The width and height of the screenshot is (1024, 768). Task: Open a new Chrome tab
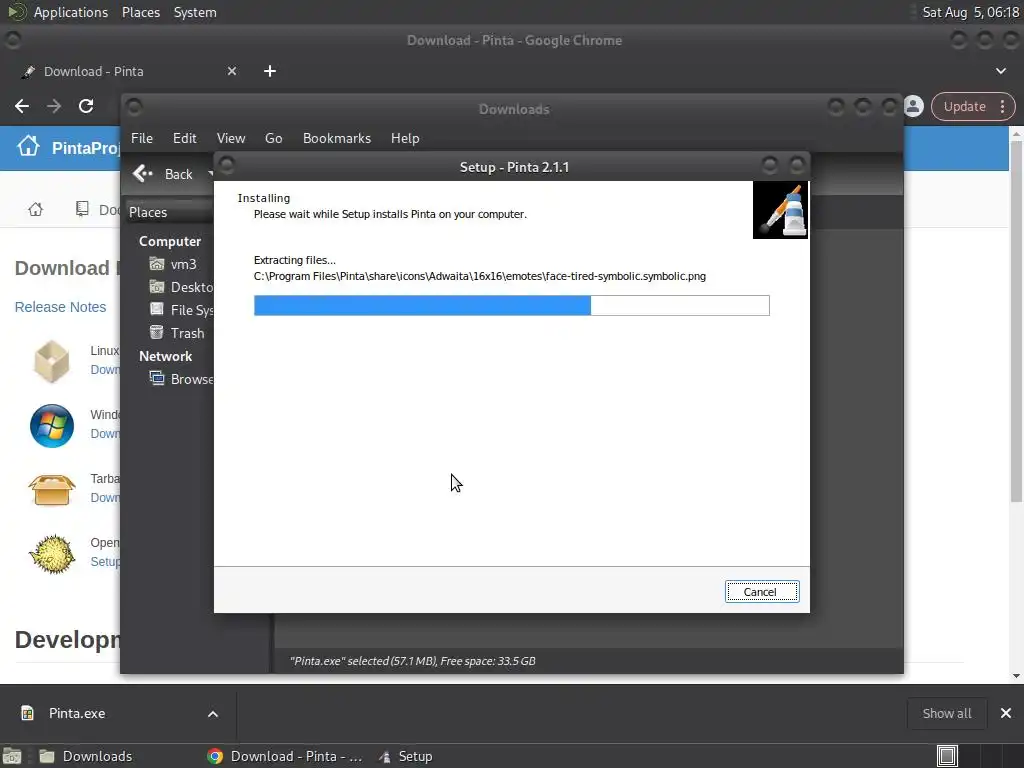[270, 71]
